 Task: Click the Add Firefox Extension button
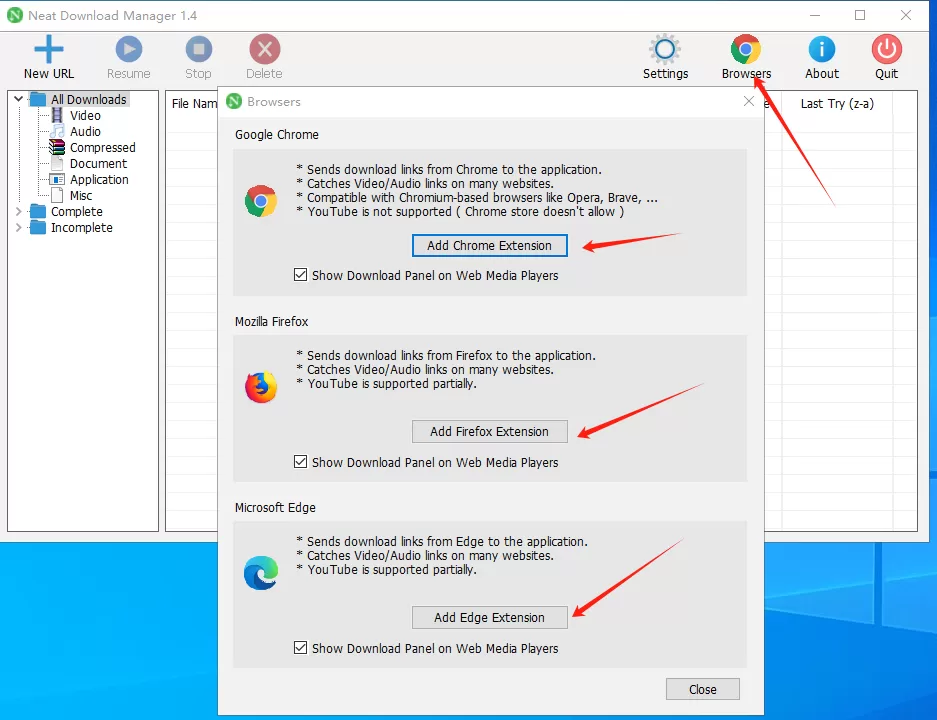click(489, 431)
